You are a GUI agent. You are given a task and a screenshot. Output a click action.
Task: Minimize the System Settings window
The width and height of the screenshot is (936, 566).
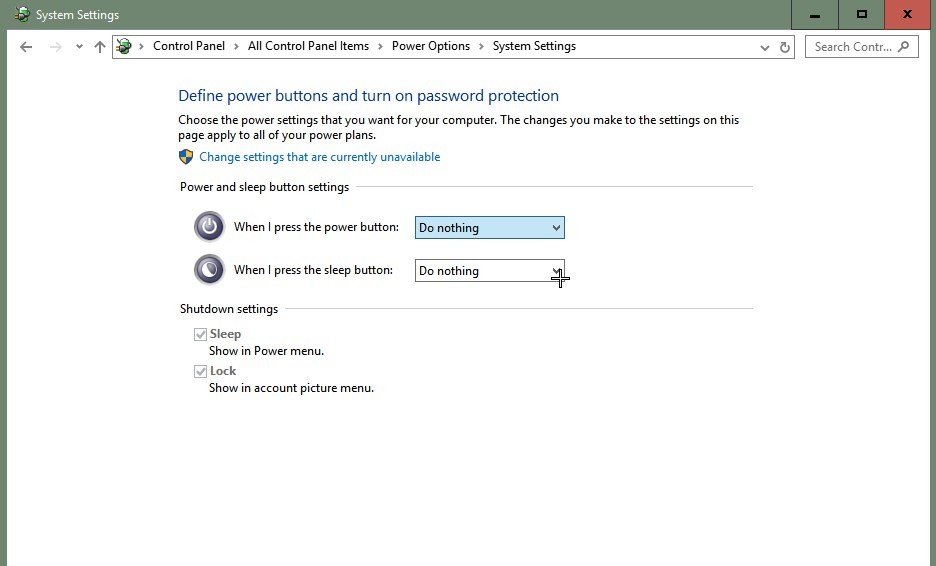(814, 14)
